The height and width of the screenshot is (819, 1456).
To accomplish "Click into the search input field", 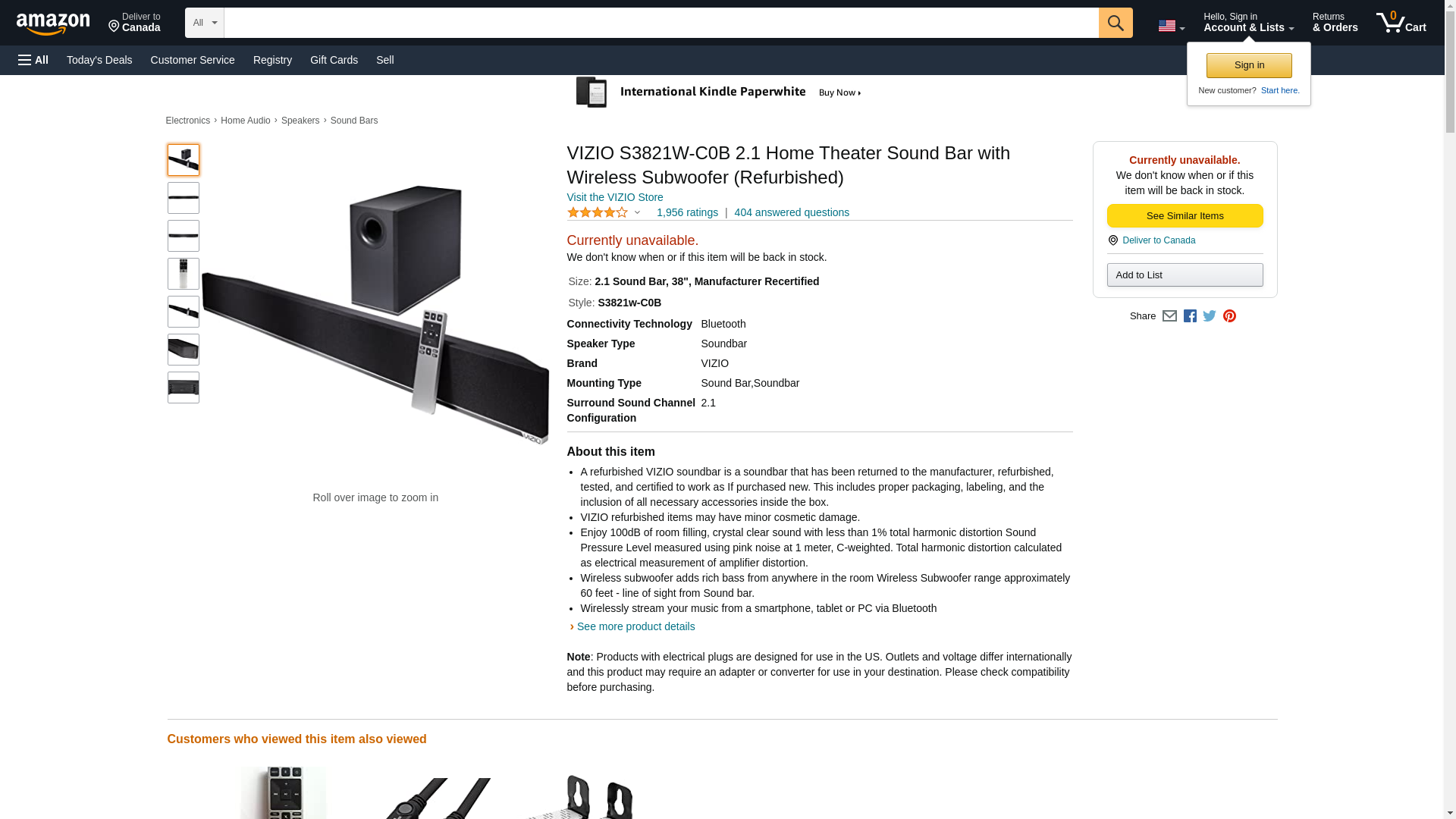I will point(661,23).
